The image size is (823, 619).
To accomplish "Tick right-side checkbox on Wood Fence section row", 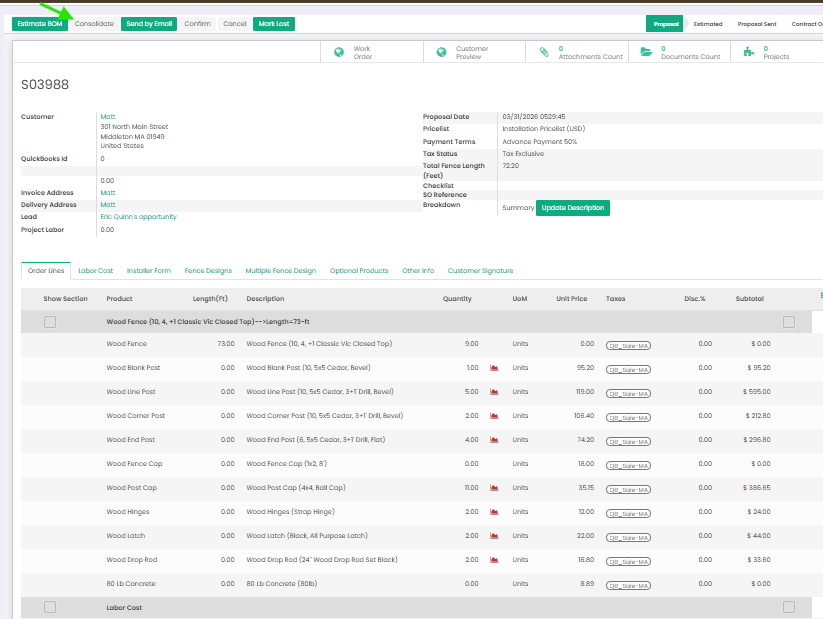I will point(789,322).
